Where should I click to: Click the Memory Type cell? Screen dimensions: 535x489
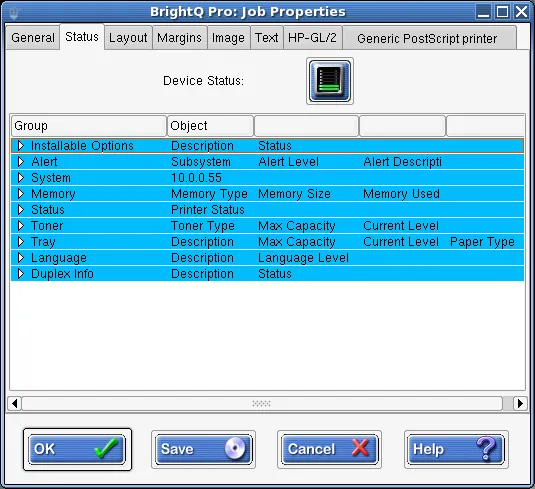[x=209, y=194]
